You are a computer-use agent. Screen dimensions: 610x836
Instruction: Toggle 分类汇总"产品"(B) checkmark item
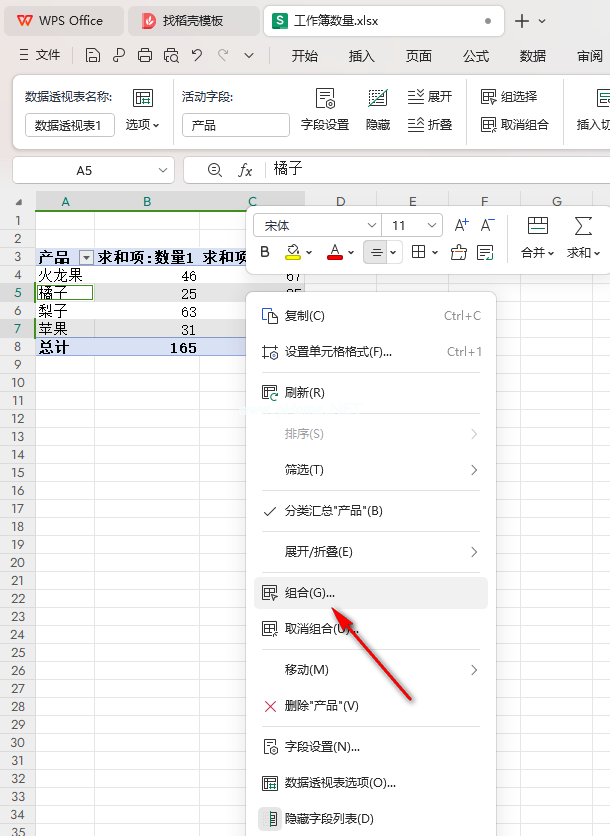[371, 511]
